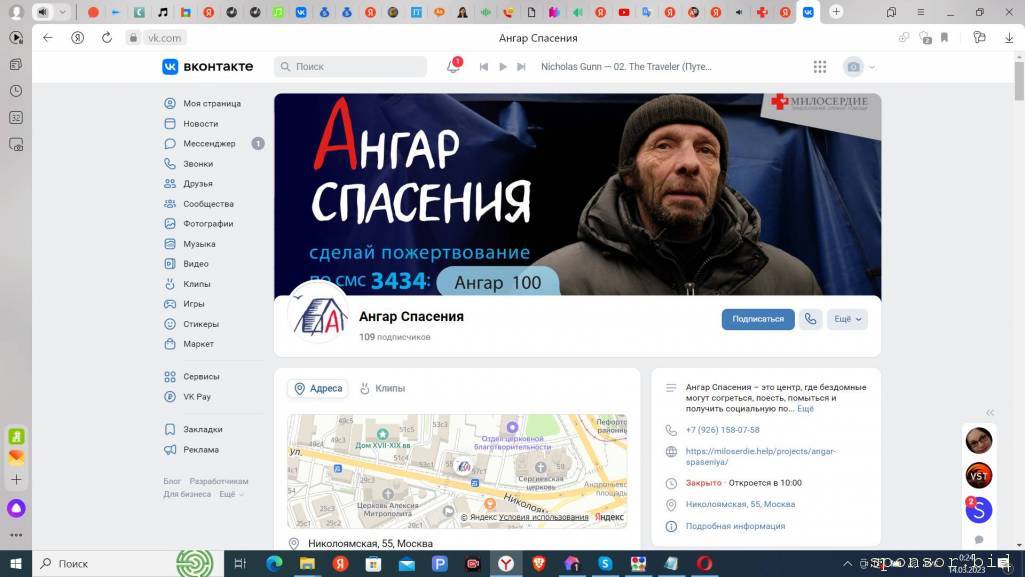Image resolution: width=1025 pixels, height=577 pixels.
Task: Mute the tab audio speaker toggle
Action: (42, 12)
